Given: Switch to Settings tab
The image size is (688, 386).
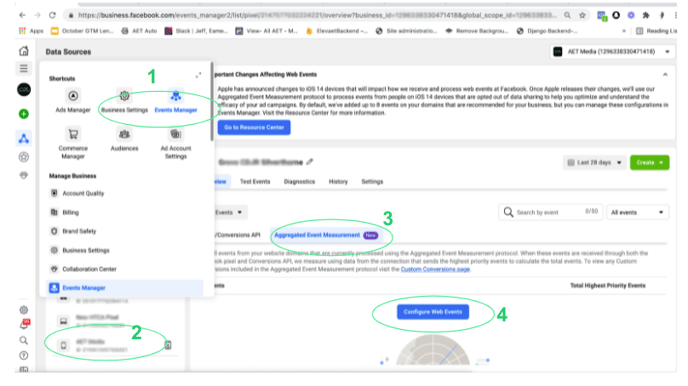Looking at the screenshot, I should (372, 182).
